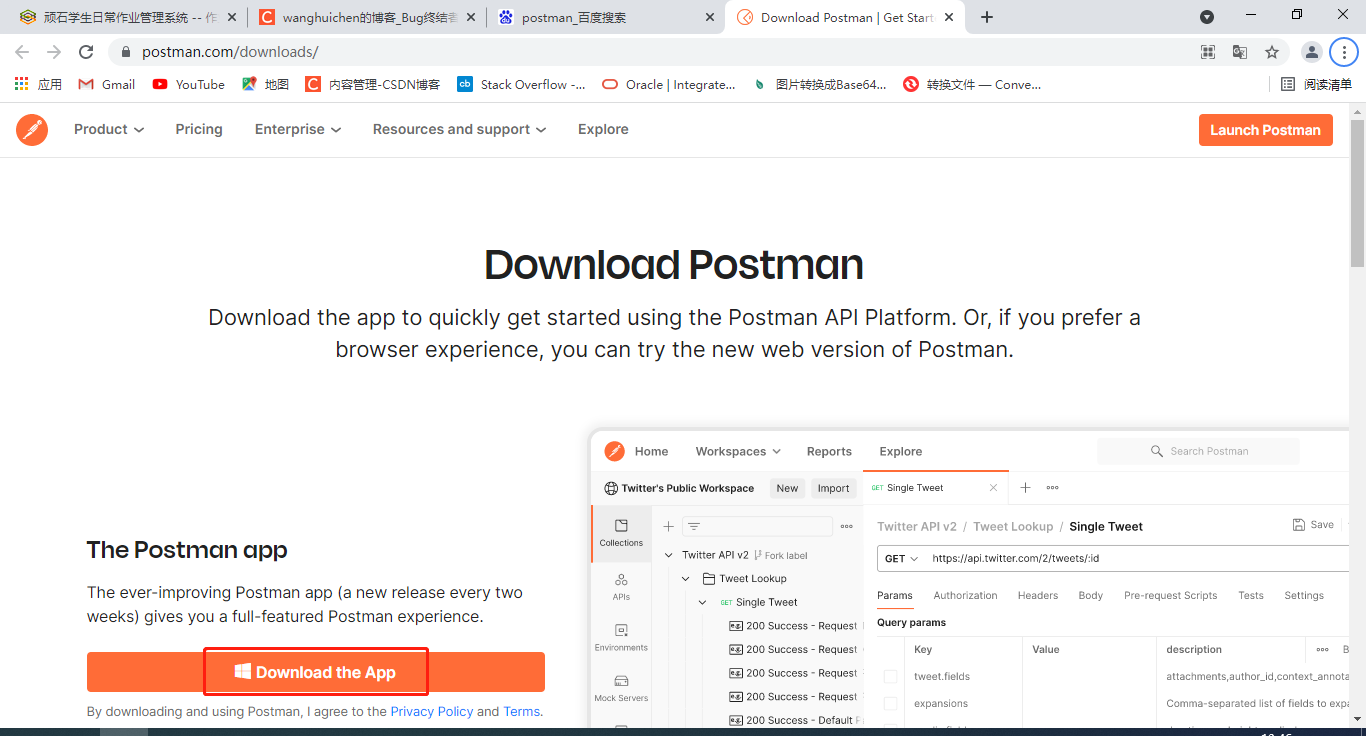Click the request URL field in the preview
The height and width of the screenshot is (736, 1366).
tap(1135, 559)
